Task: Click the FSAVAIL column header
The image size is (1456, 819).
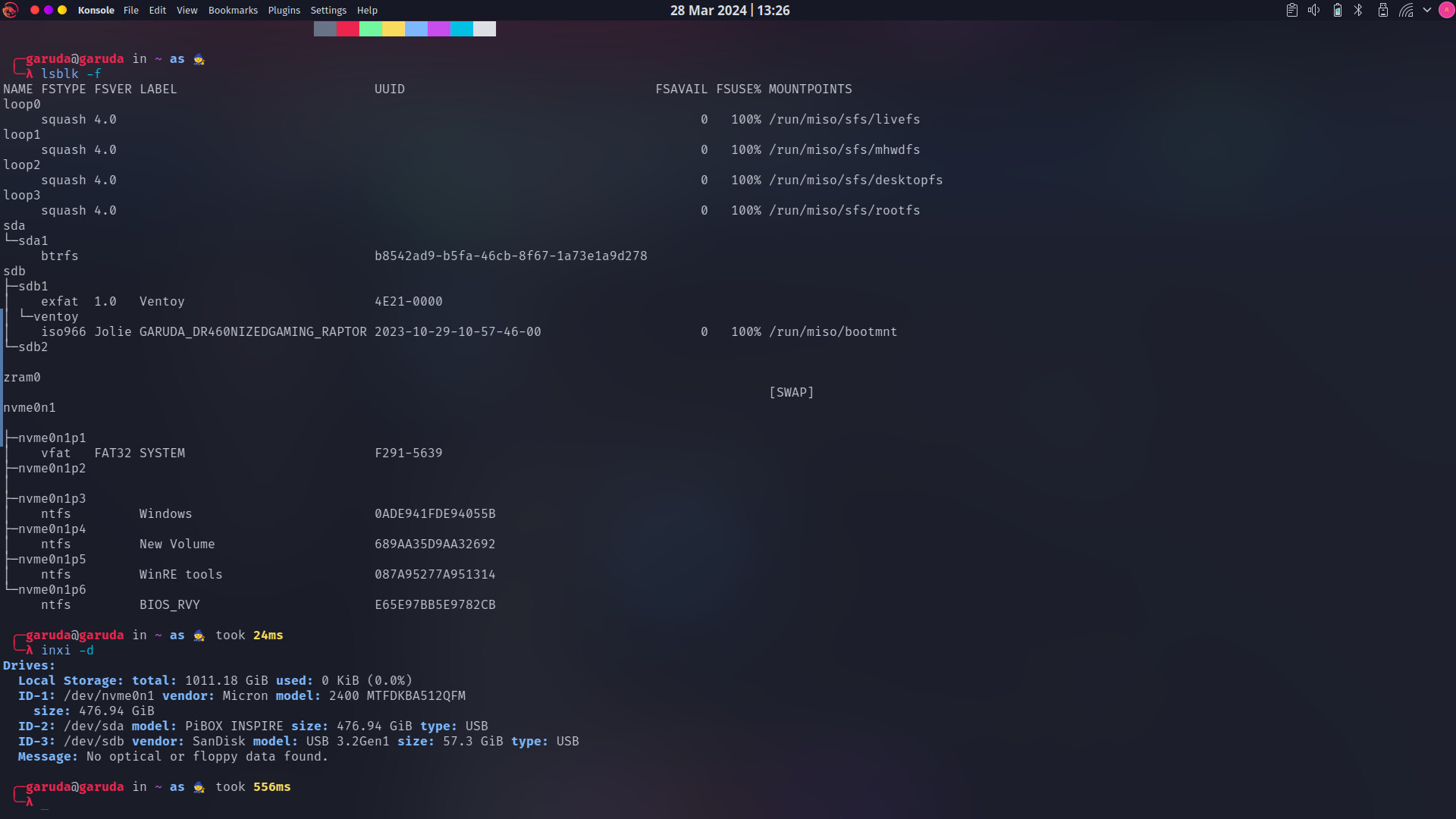Action: 681,89
